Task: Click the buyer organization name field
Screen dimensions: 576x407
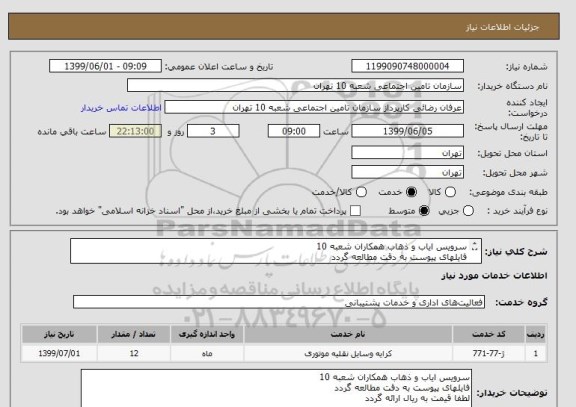Action: point(295,86)
